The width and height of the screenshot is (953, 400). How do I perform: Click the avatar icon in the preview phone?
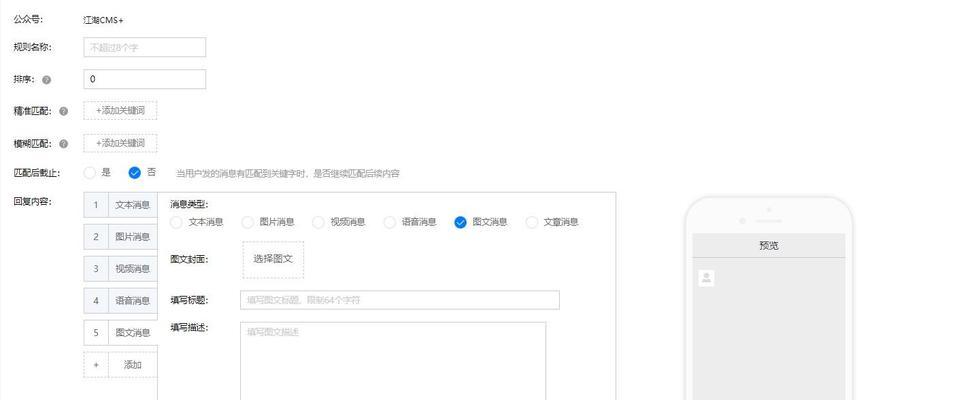click(x=706, y=278)
